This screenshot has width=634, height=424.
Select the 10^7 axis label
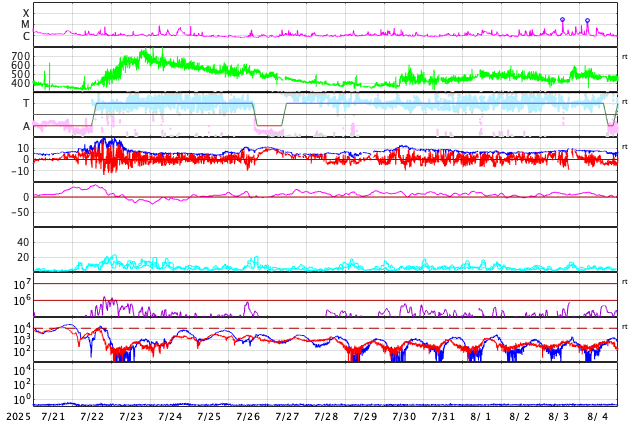22,284
